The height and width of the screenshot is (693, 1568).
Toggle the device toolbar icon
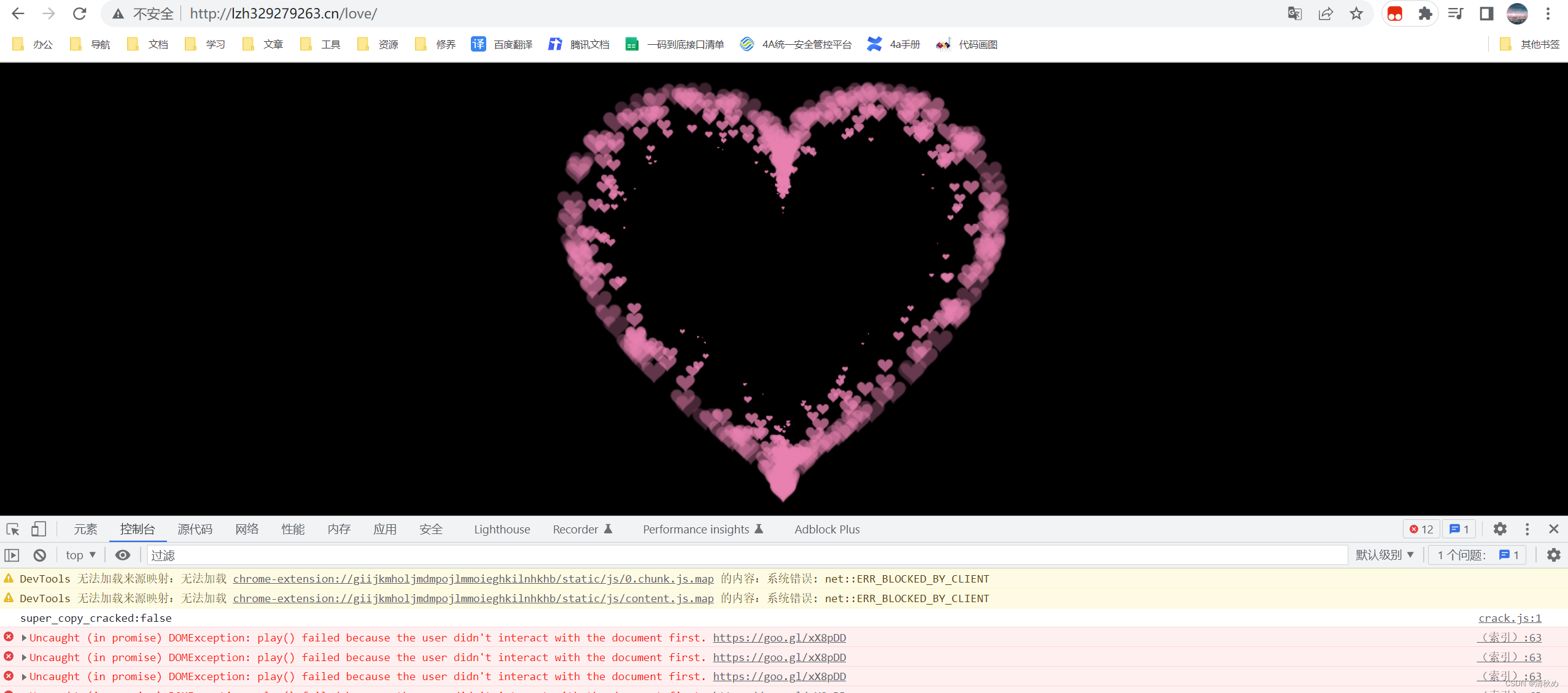coord(39,529)
